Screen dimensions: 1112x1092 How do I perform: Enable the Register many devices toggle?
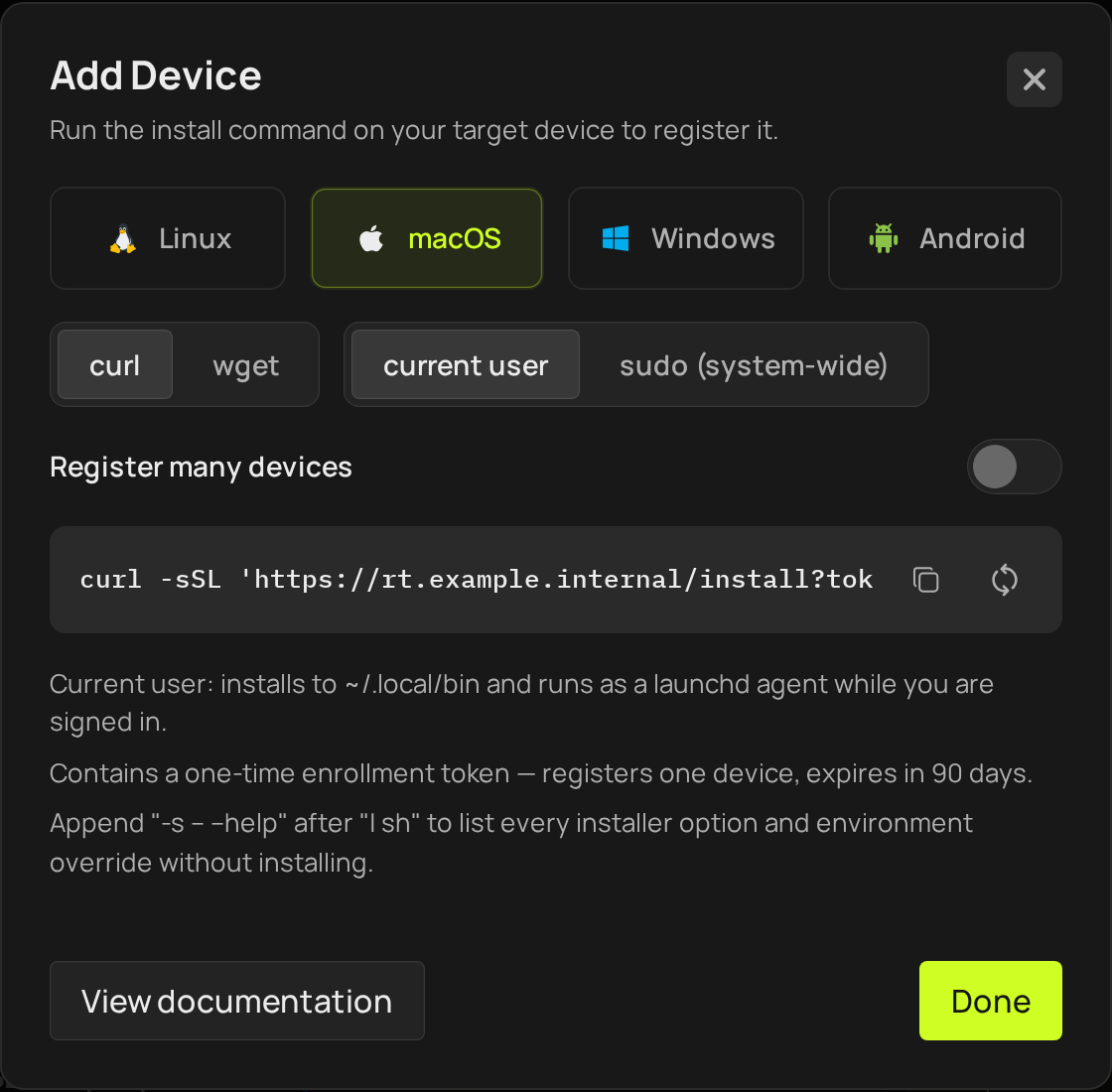click(x=1014, y=467)
